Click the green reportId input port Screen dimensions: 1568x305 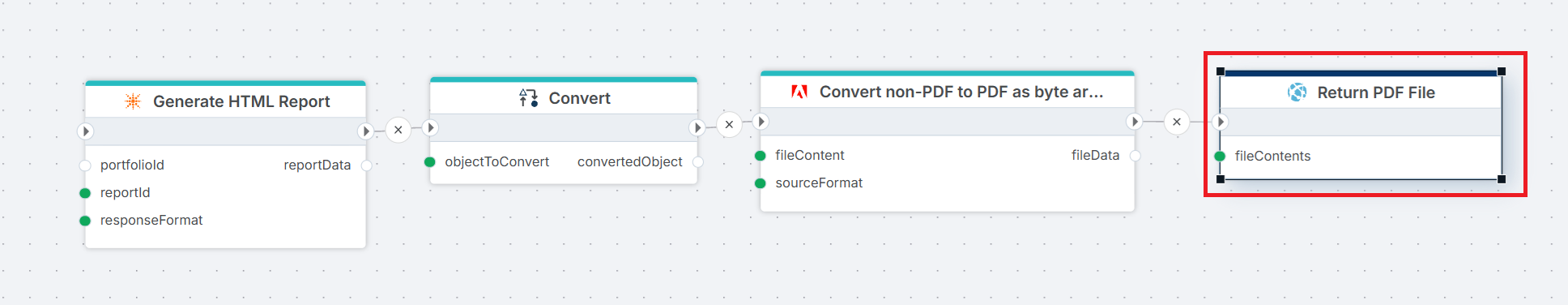85,193
